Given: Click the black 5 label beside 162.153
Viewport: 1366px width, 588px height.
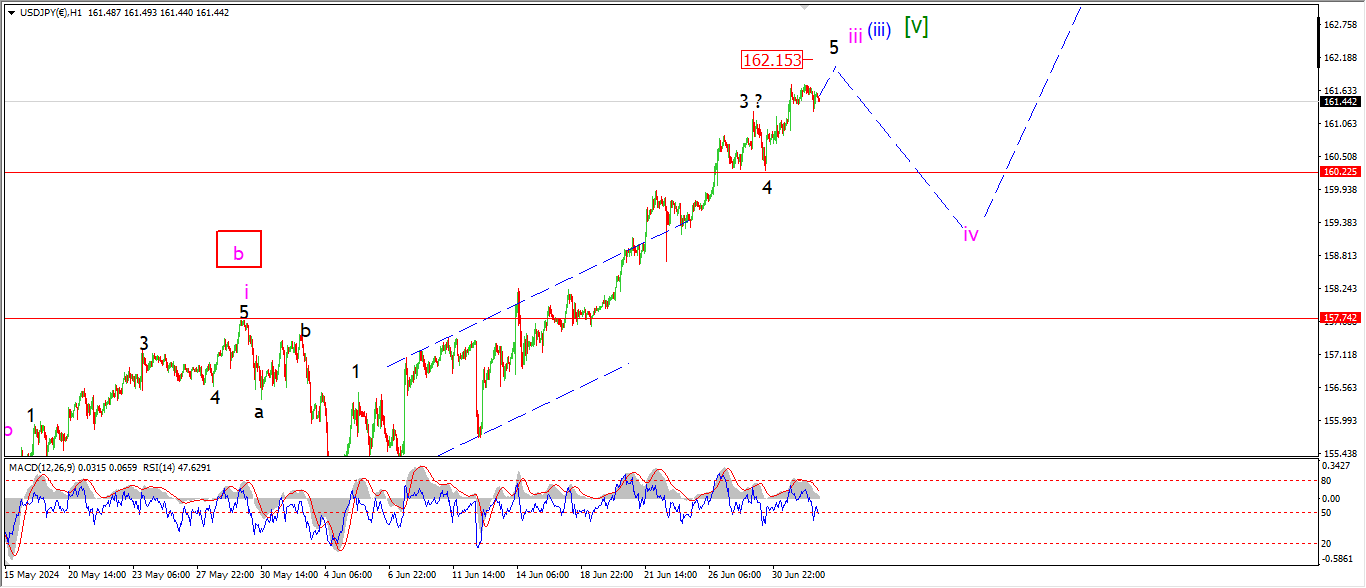Looking at the screenshot, I should click(x=833, y=47).
